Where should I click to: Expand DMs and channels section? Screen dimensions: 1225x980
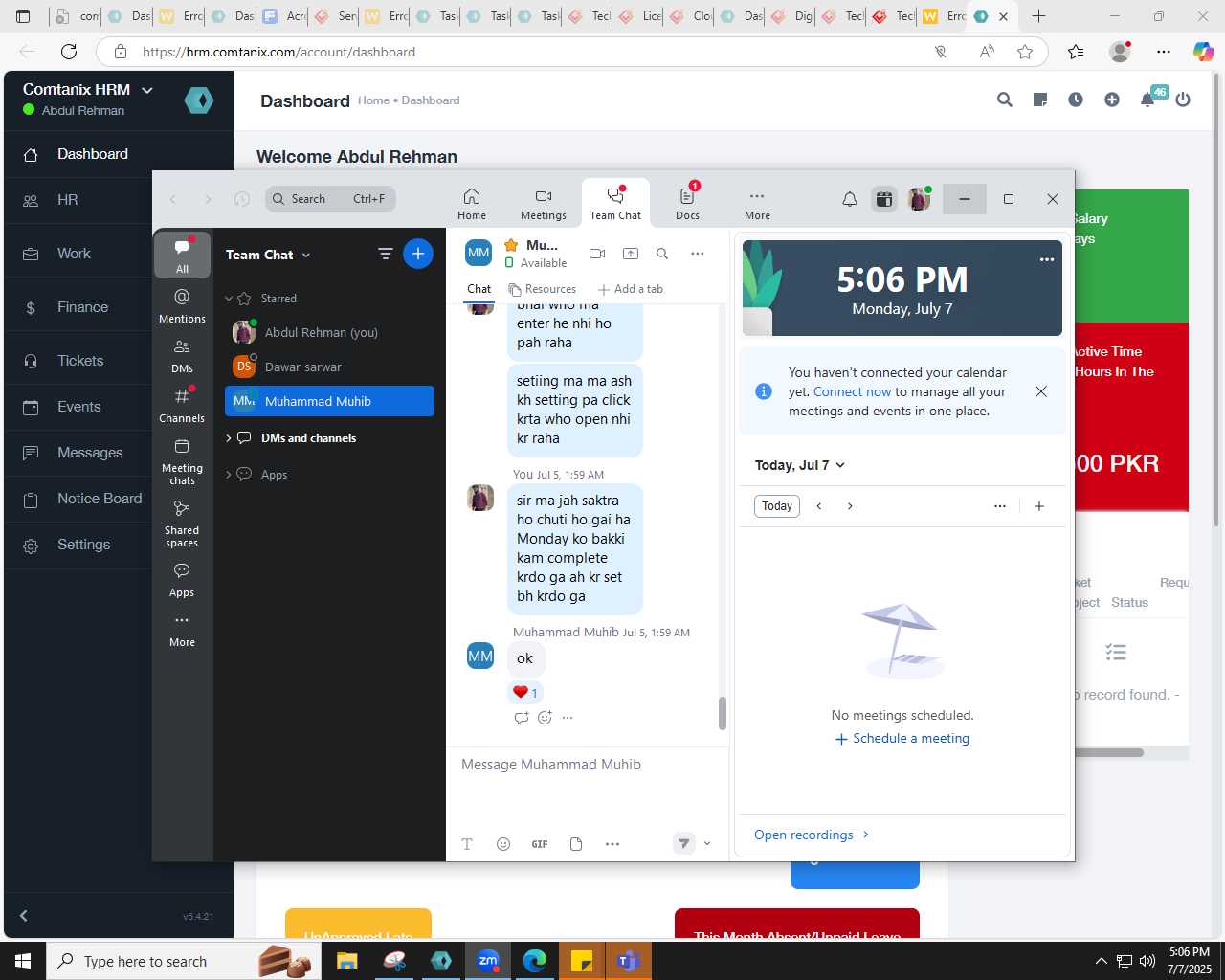click(x=229, y=438)
